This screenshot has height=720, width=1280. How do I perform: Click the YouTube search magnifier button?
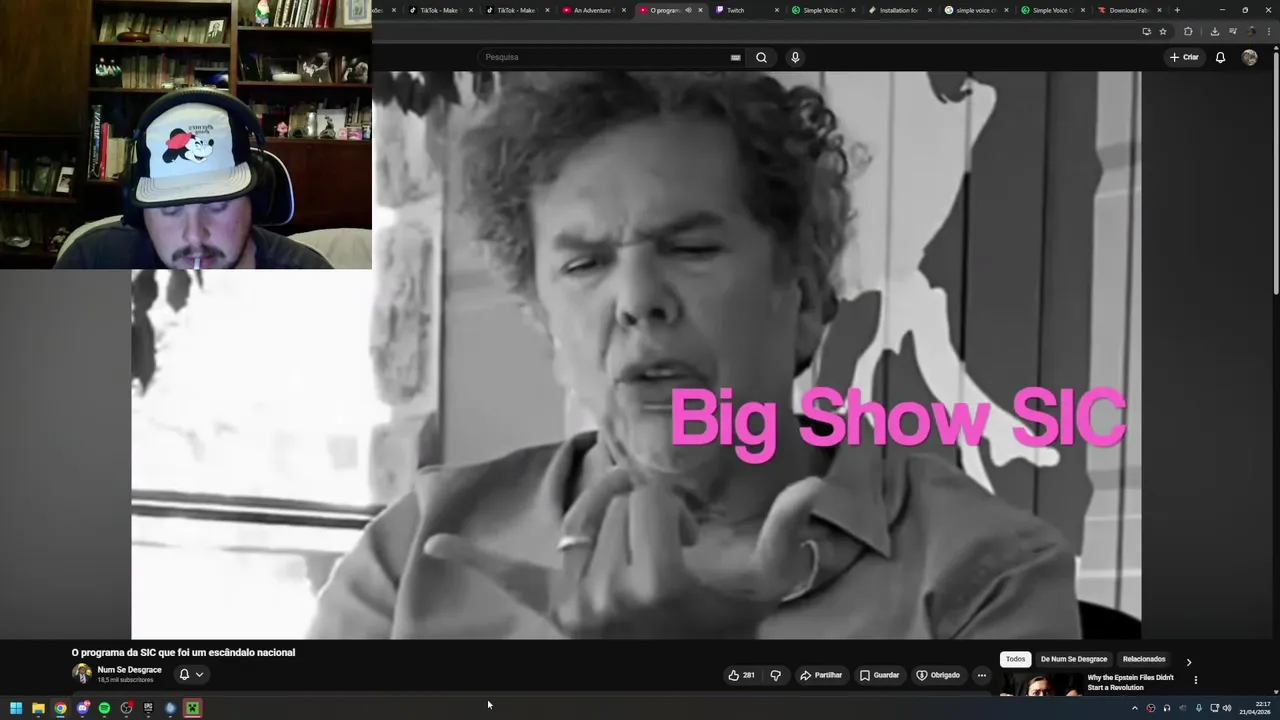761,57
